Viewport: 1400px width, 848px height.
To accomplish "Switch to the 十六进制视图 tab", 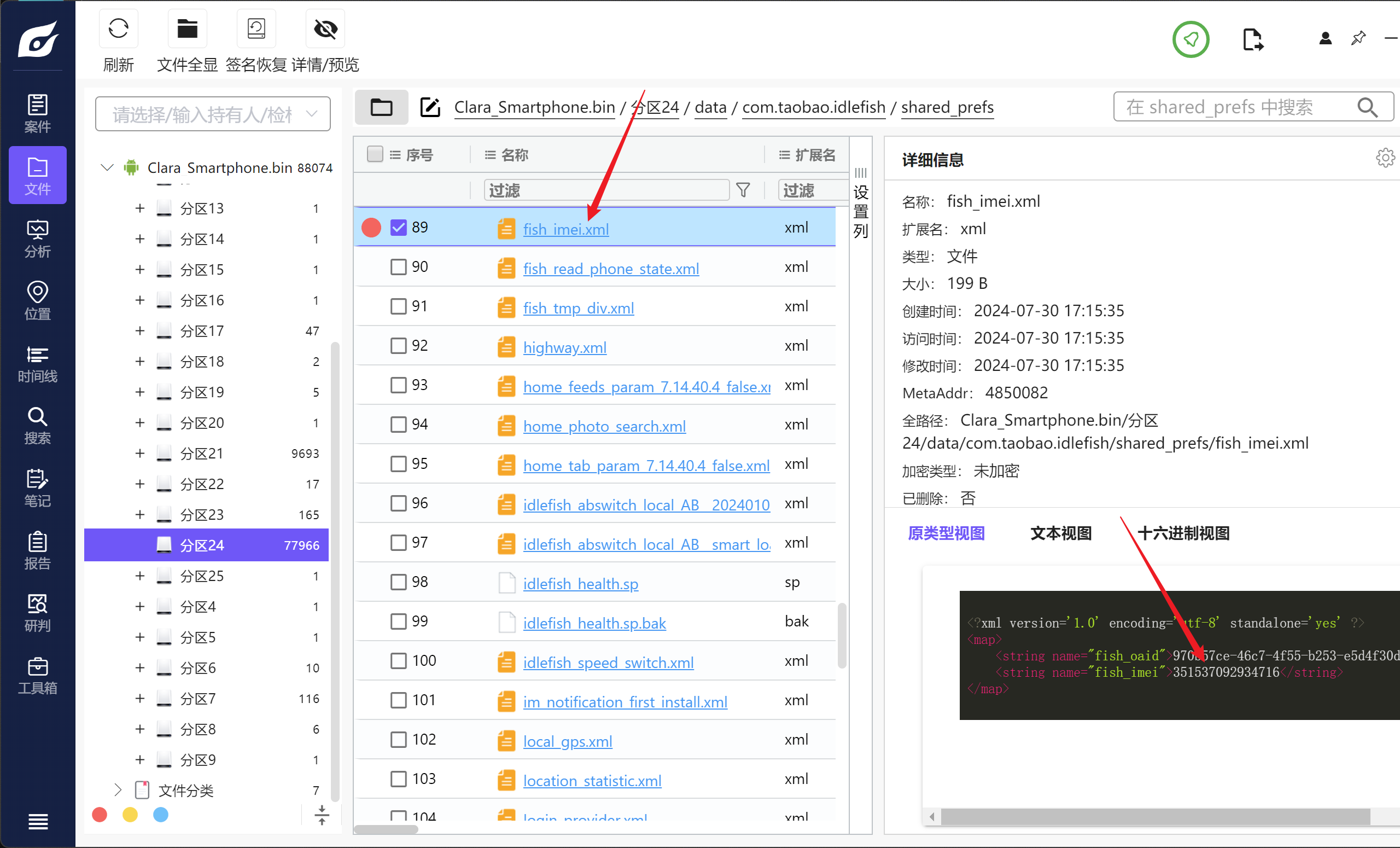I will [x=1183, y=533].
